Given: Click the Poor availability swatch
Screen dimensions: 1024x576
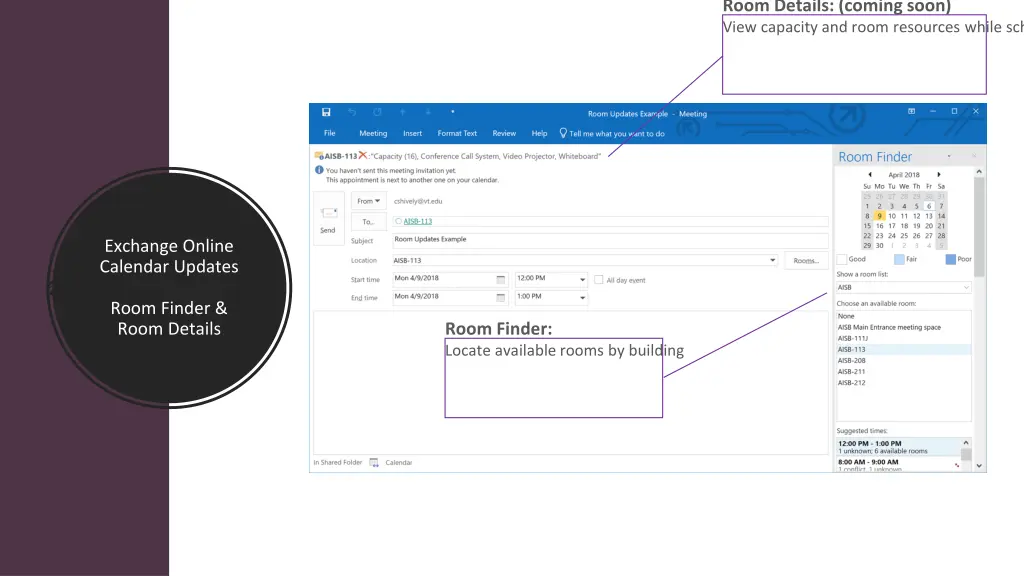Looking at the screenshot, I should click(x=951, y=259).
